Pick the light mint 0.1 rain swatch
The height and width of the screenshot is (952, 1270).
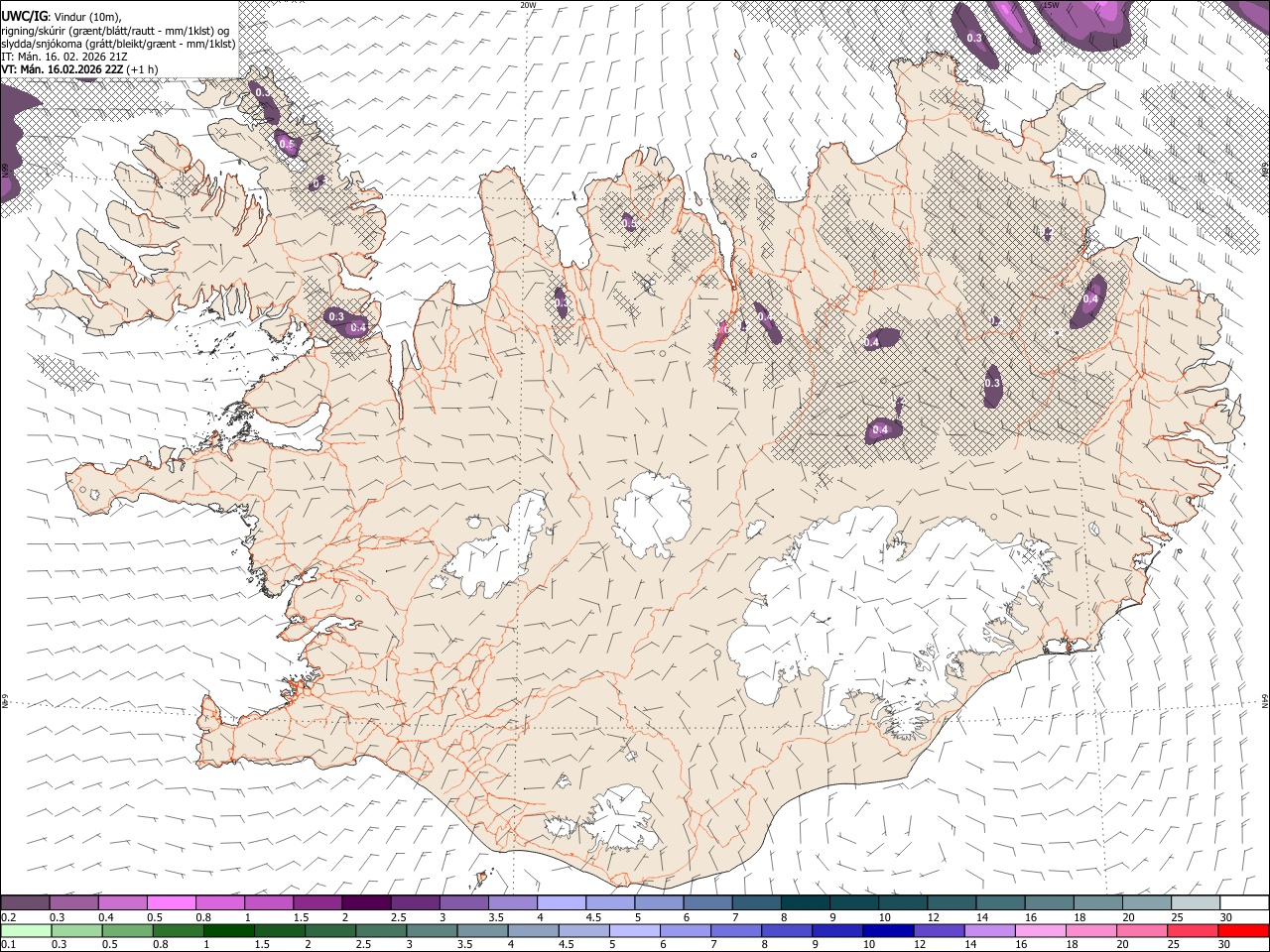[x=26, y=930]
